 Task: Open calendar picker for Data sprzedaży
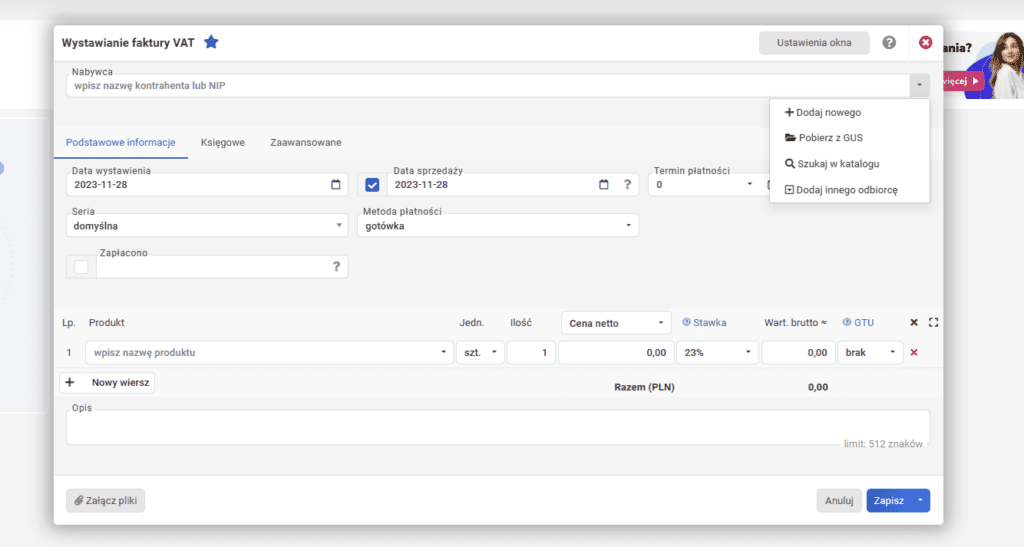[603, 185]
